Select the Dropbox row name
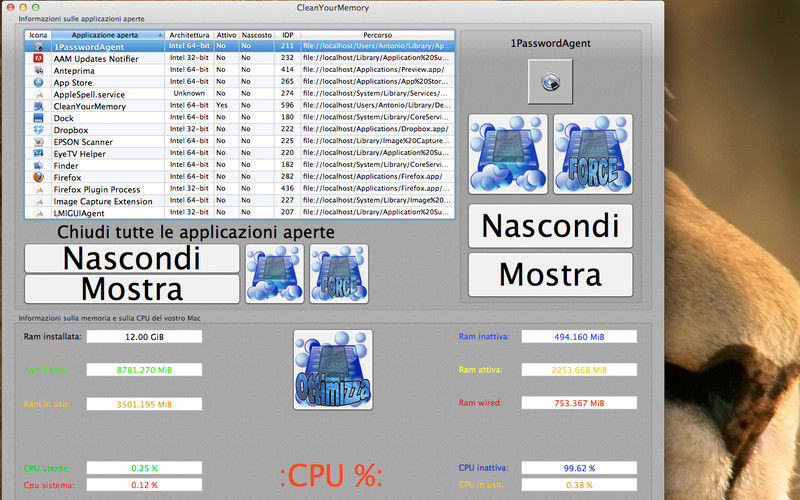 tap(71, 130)
